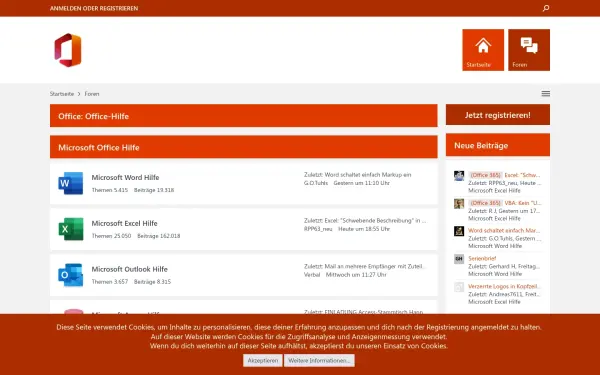Click the Office logo in header
Image resolution: width=600 pixels, height=375 pixels.
tap(68, 50)
